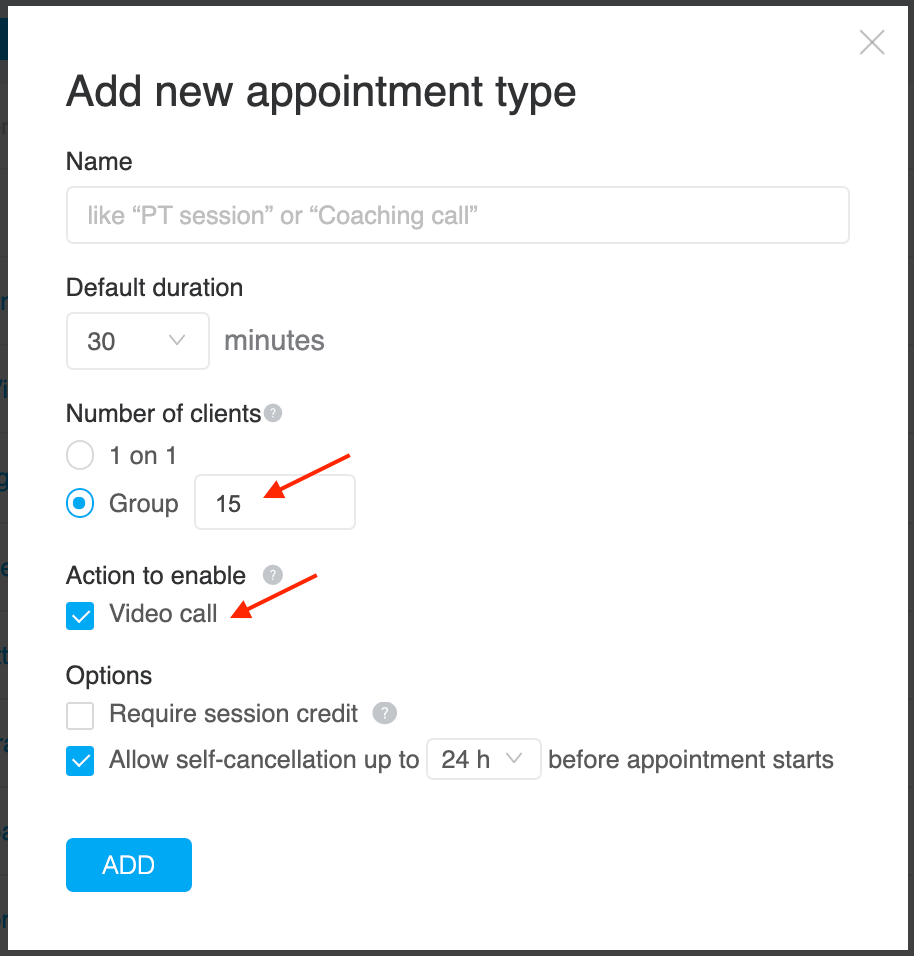914x956 pixels.
Task: Click the 1 on 1 option label
Action: [143, 455]
